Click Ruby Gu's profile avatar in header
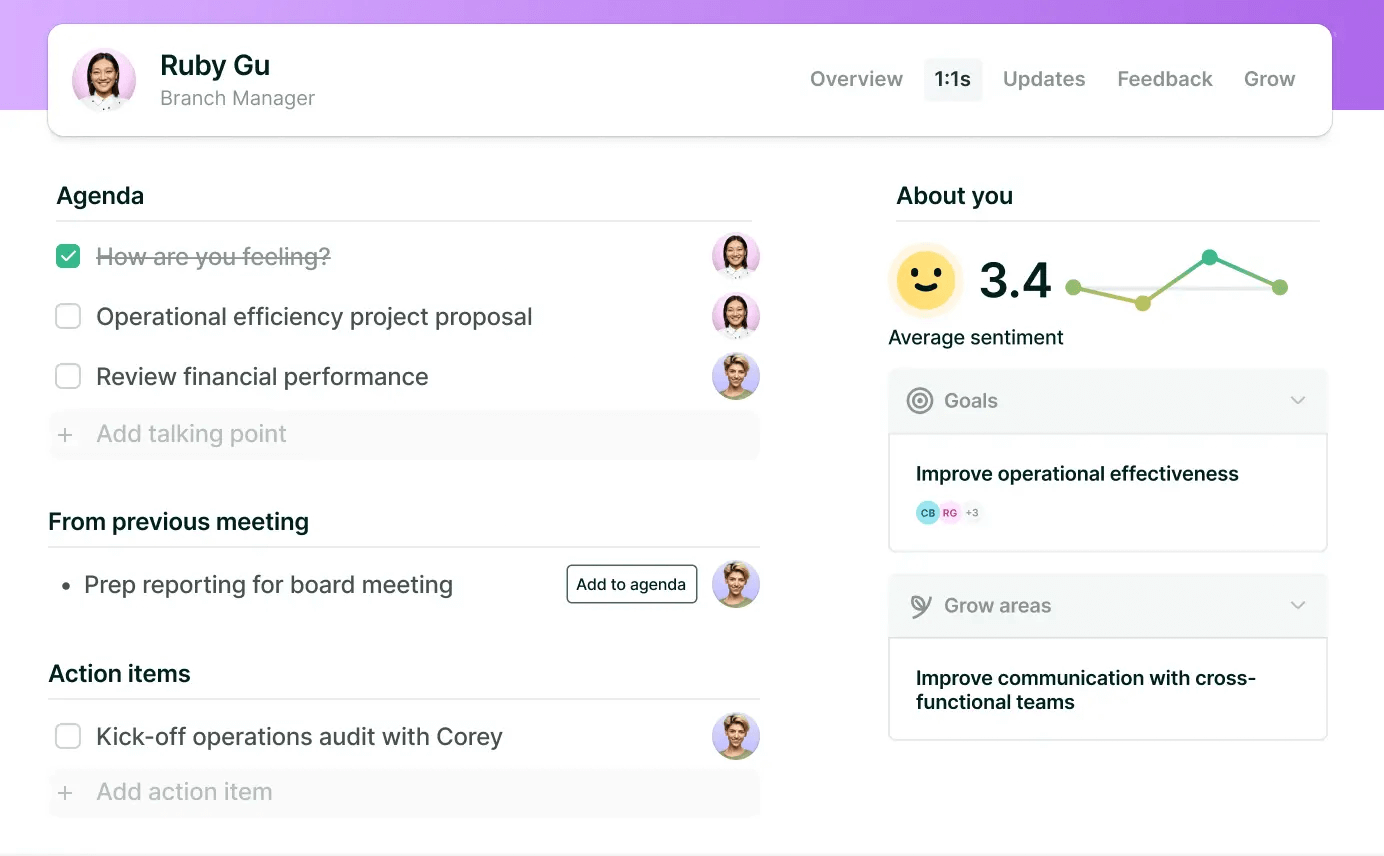Screen dimensions: 1384x856 [104, 79]
